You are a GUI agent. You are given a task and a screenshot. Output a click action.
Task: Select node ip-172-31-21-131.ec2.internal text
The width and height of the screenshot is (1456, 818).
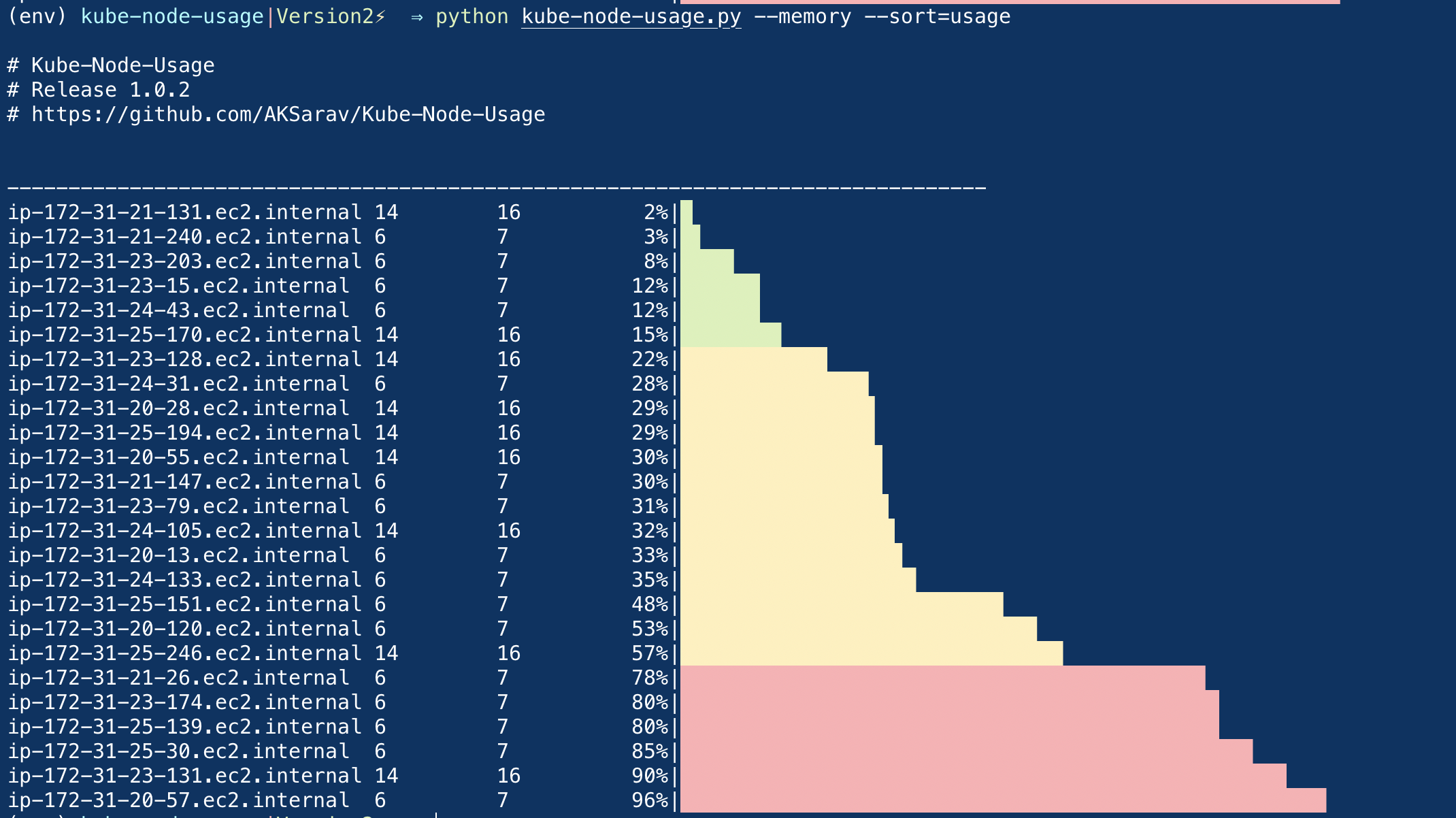click(184, 212)
